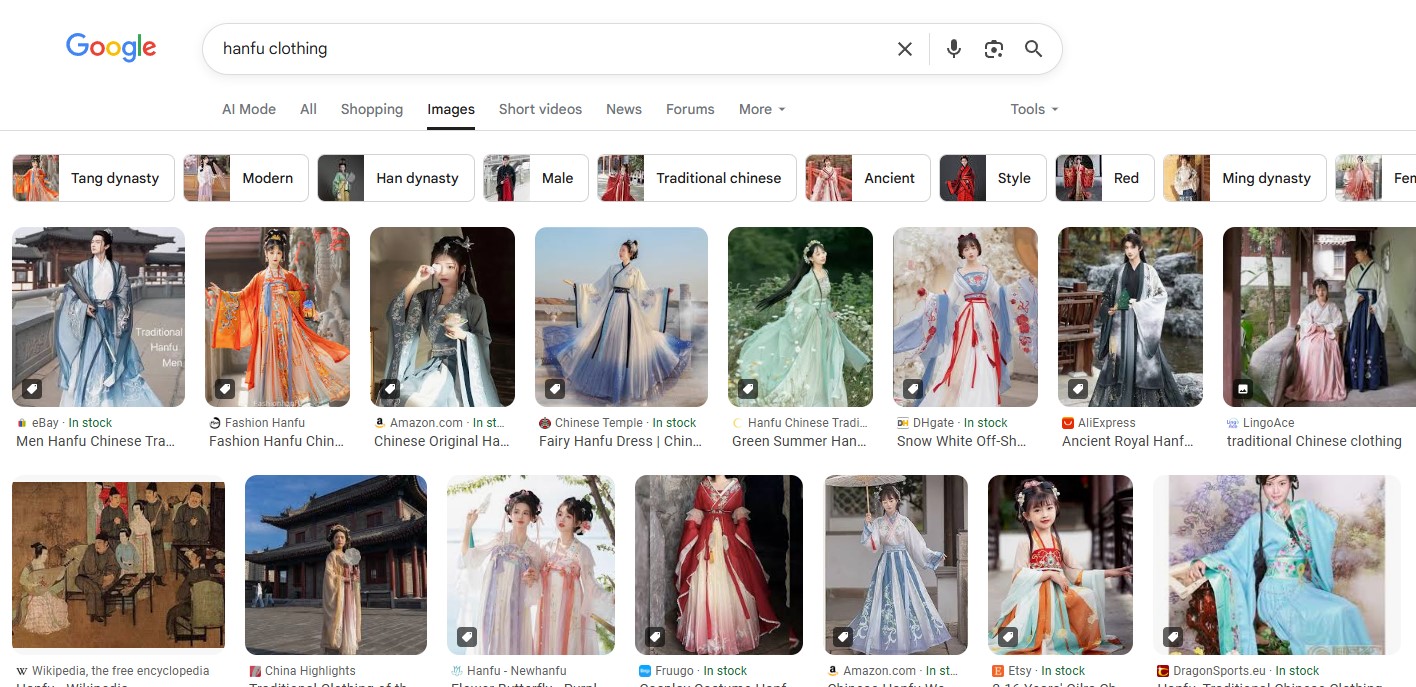
Task: Open 'traditional Chinese clothing' LingoAce link
Action: coord(1314,441)
